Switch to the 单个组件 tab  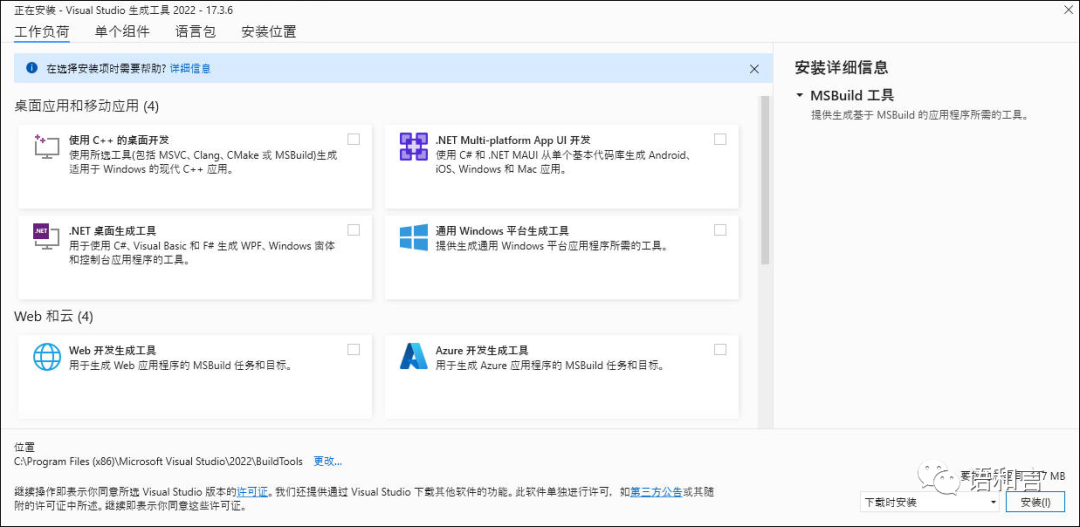click(123, 31)
